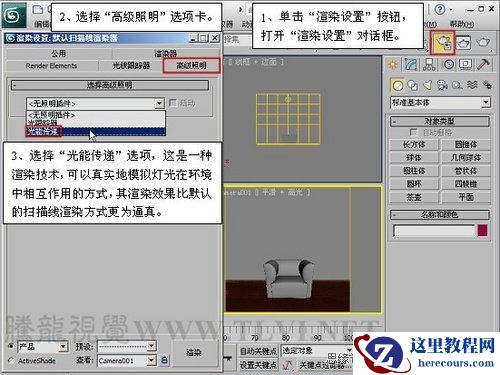Viewport: 500px width, 375px height.
Task: Open the Modify panel icon
Action: [411, 64]
